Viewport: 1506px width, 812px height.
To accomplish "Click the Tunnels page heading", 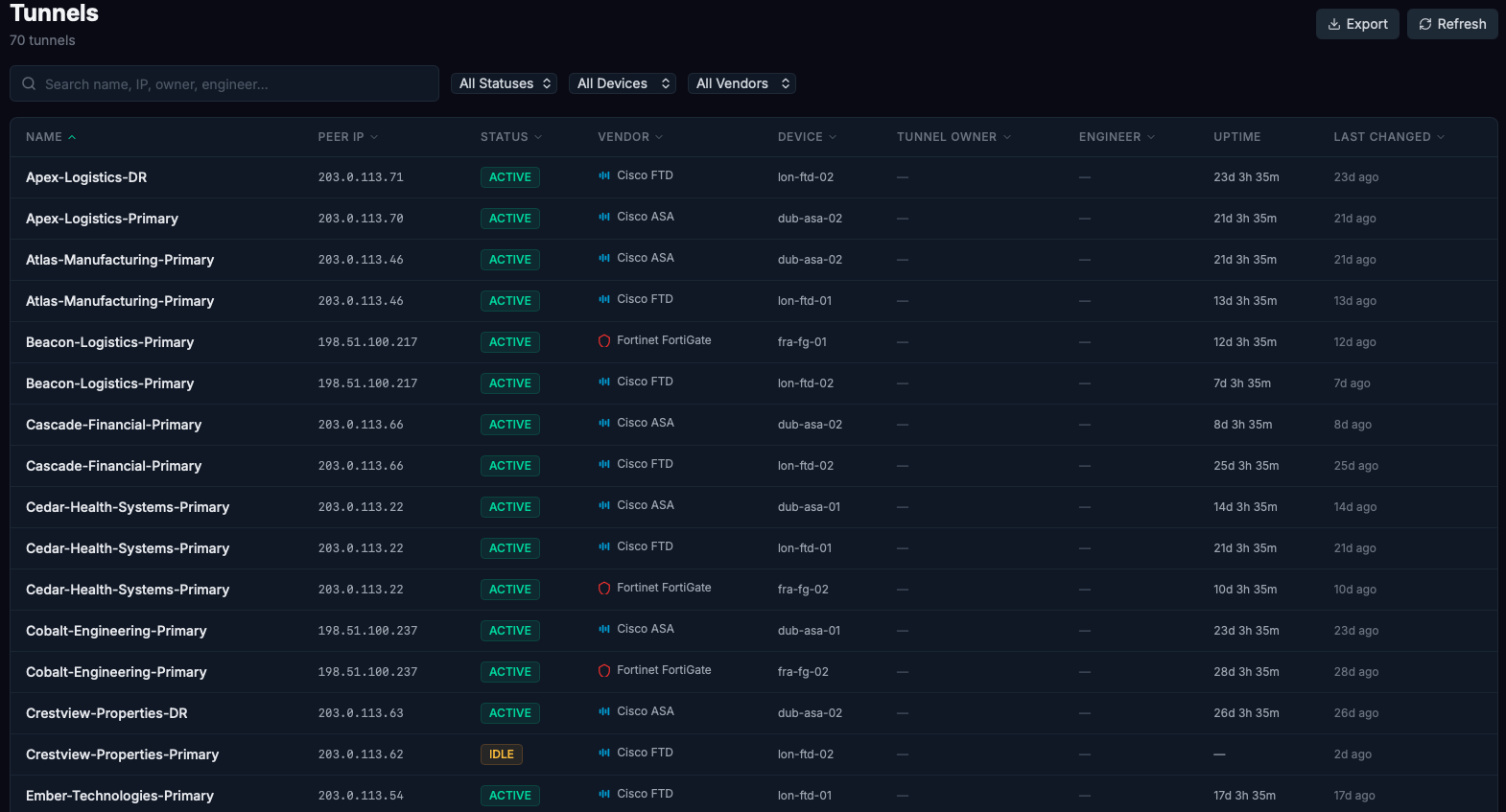I will click(54, 13).
